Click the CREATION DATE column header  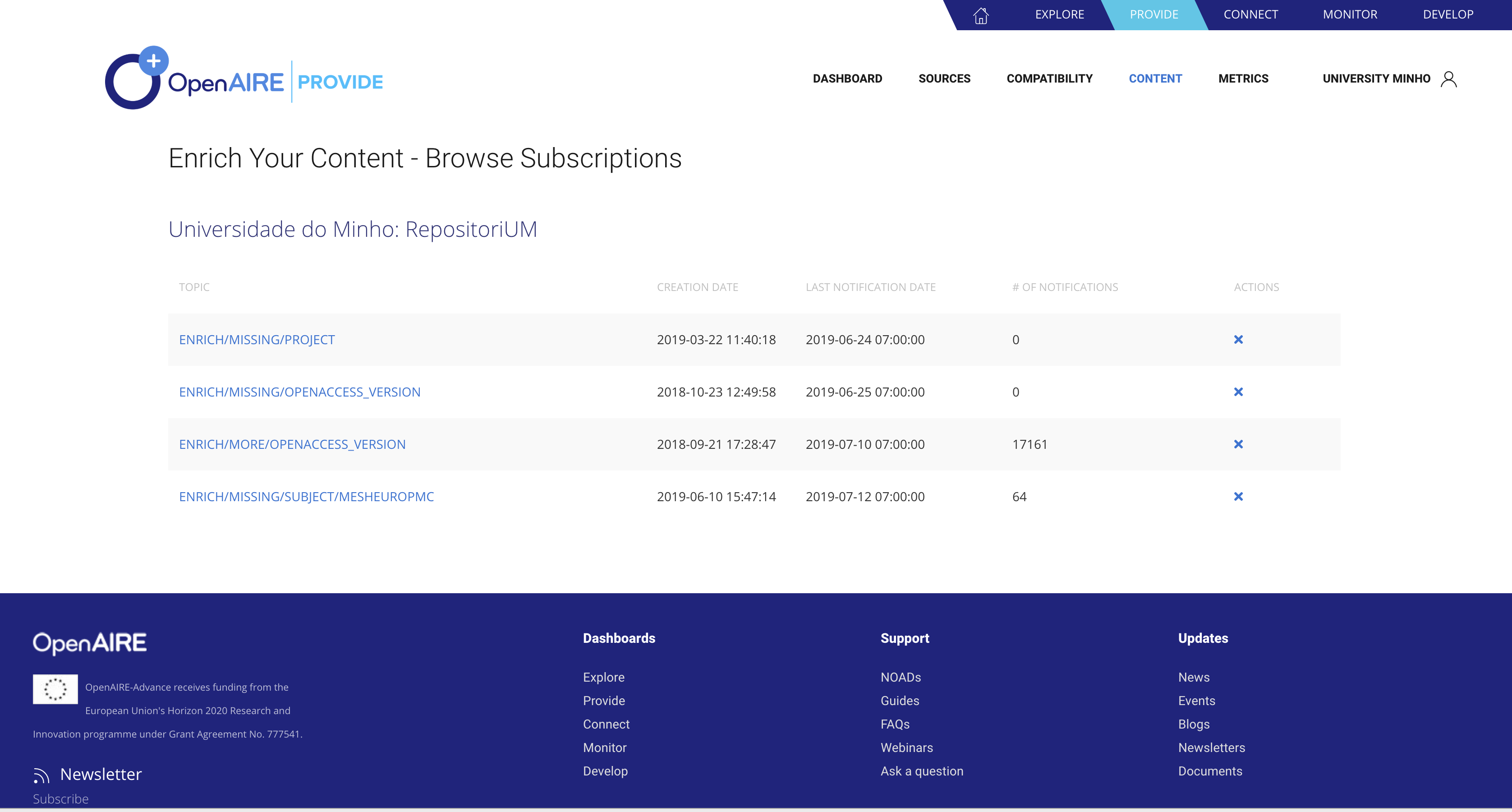coord(697,287)
